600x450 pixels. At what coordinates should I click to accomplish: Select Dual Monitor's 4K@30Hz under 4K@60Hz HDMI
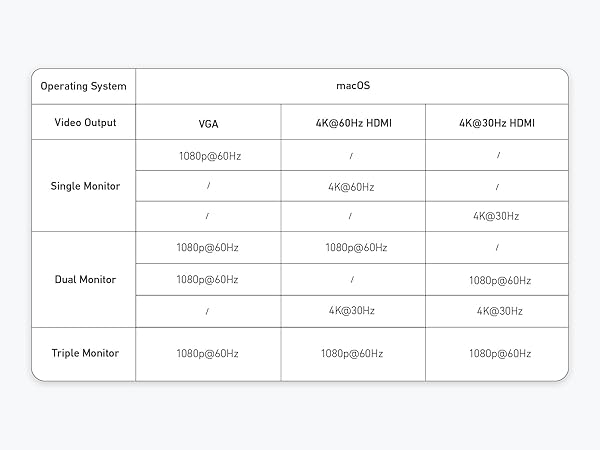pos(351,311)
